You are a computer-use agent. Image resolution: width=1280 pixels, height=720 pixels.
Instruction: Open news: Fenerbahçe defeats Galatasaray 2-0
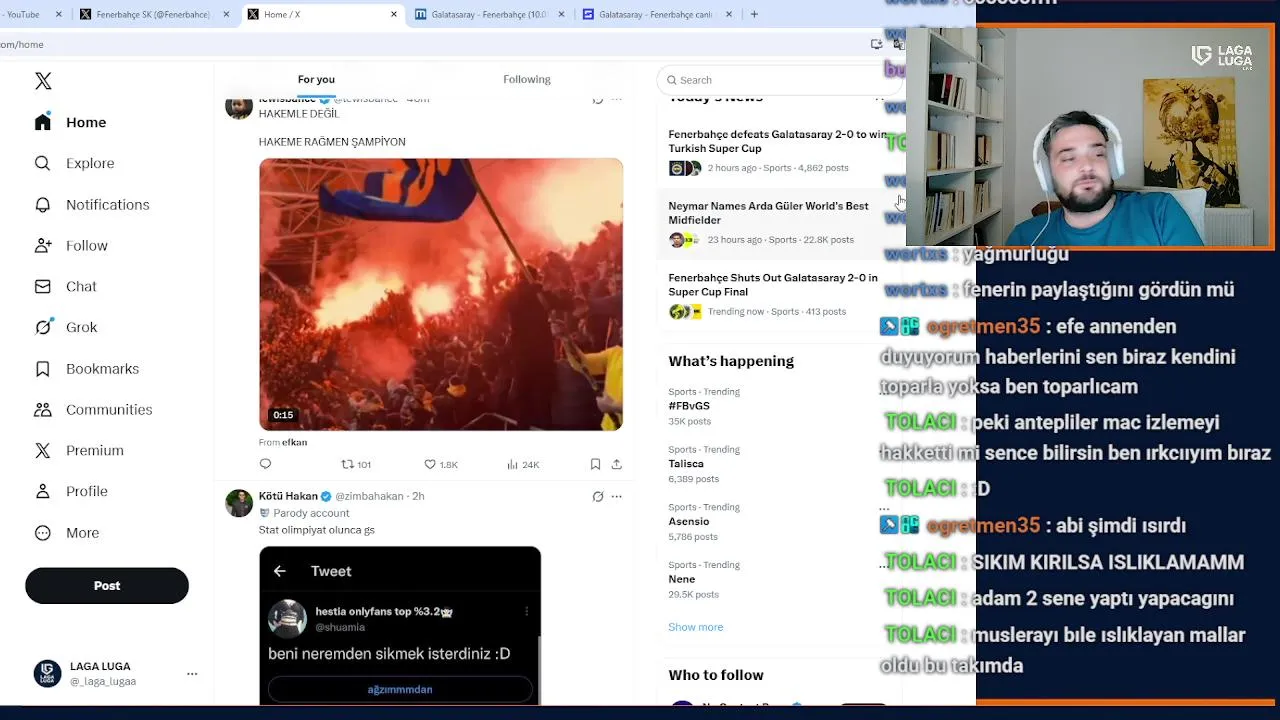pyautogui.click(x=778, y=151)
